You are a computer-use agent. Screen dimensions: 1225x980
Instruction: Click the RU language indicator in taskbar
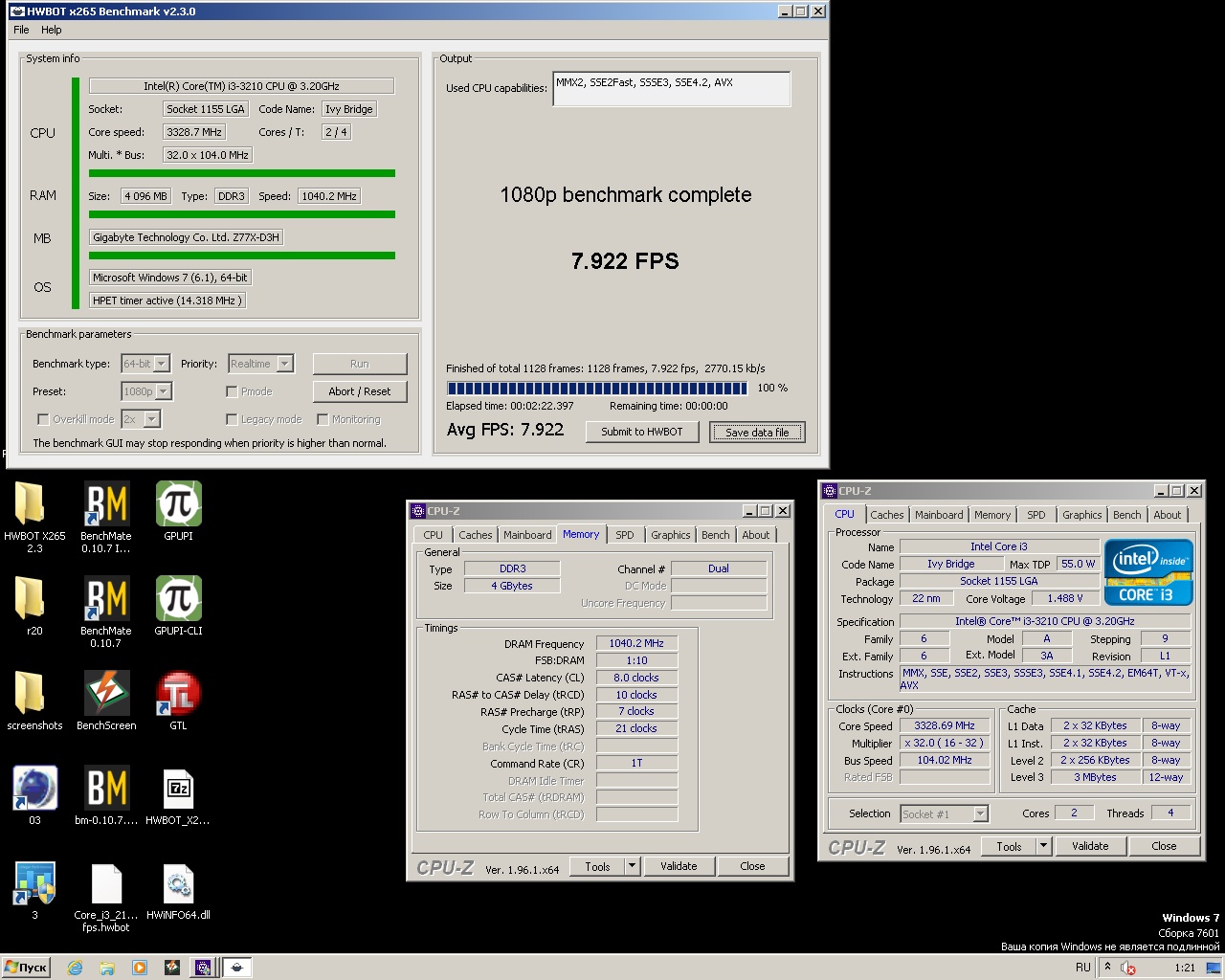(x=1082, y=968)
